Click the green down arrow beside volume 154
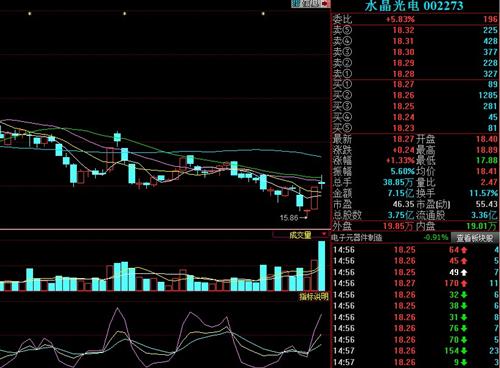 point(464,351)
